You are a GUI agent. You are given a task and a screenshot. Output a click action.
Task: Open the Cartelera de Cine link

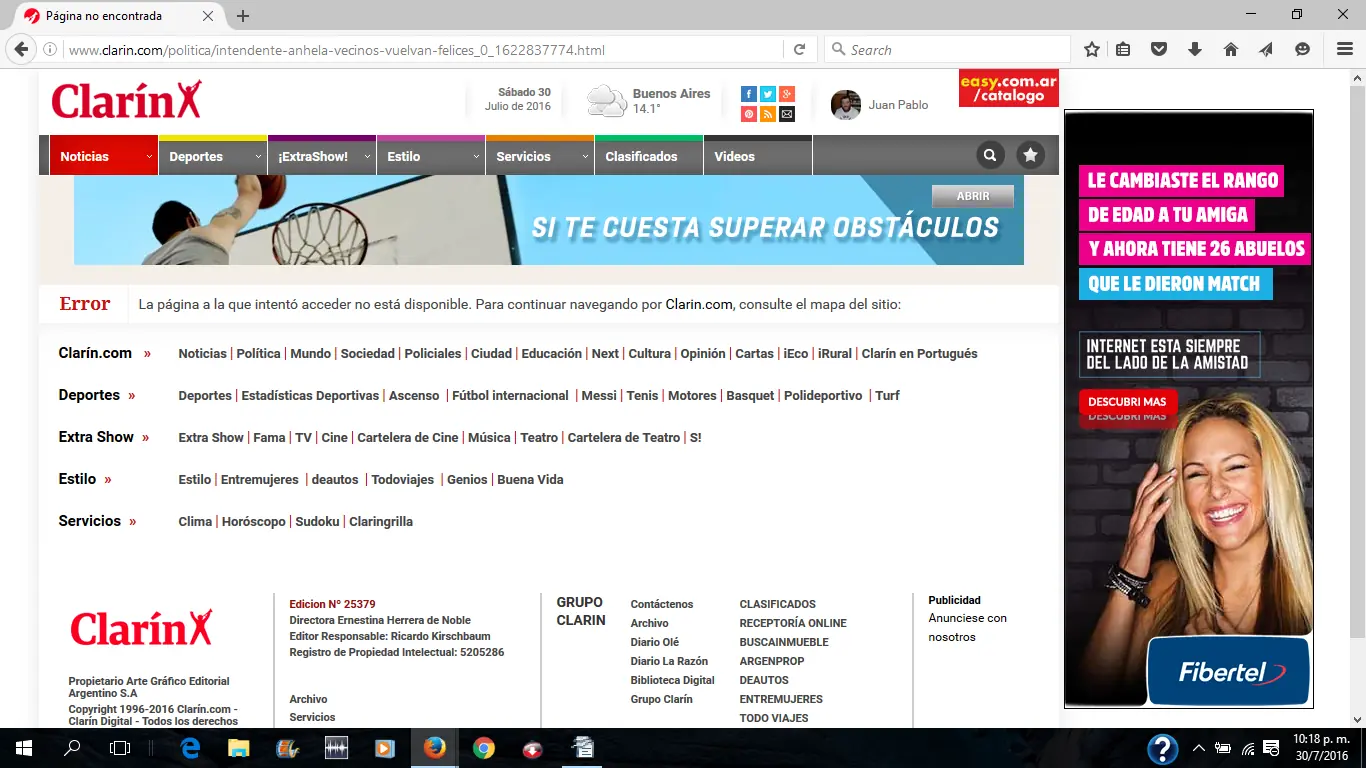(x=408, y=437)
